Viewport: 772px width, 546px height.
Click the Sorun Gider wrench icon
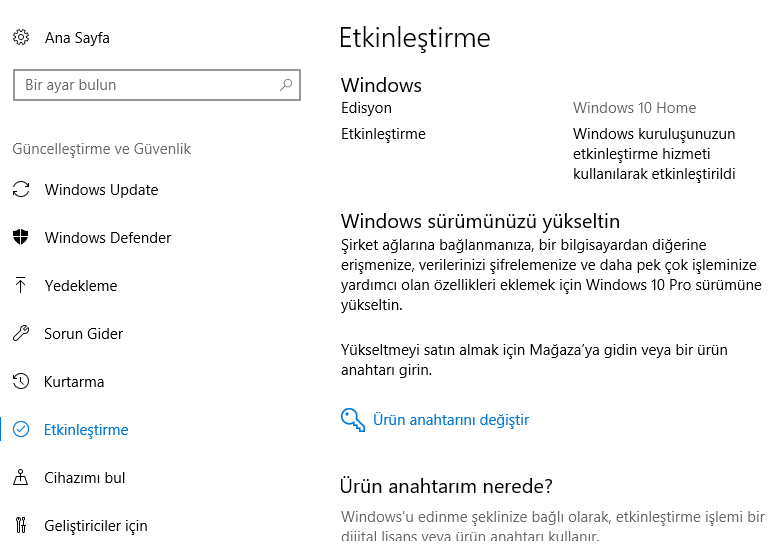21,334
